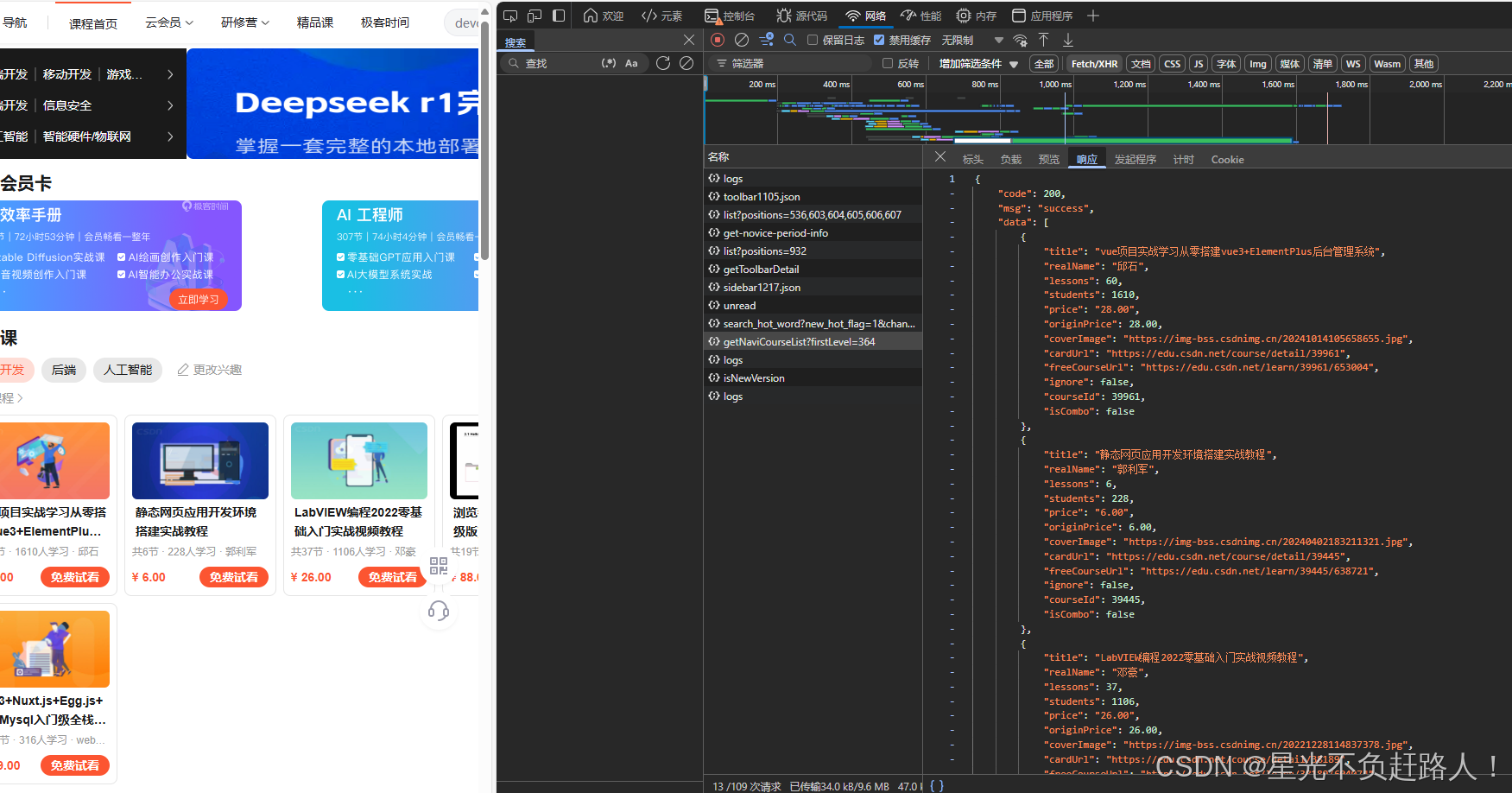
Task: Toggle the JS type filter
Action: click(x=1198, y=63)
